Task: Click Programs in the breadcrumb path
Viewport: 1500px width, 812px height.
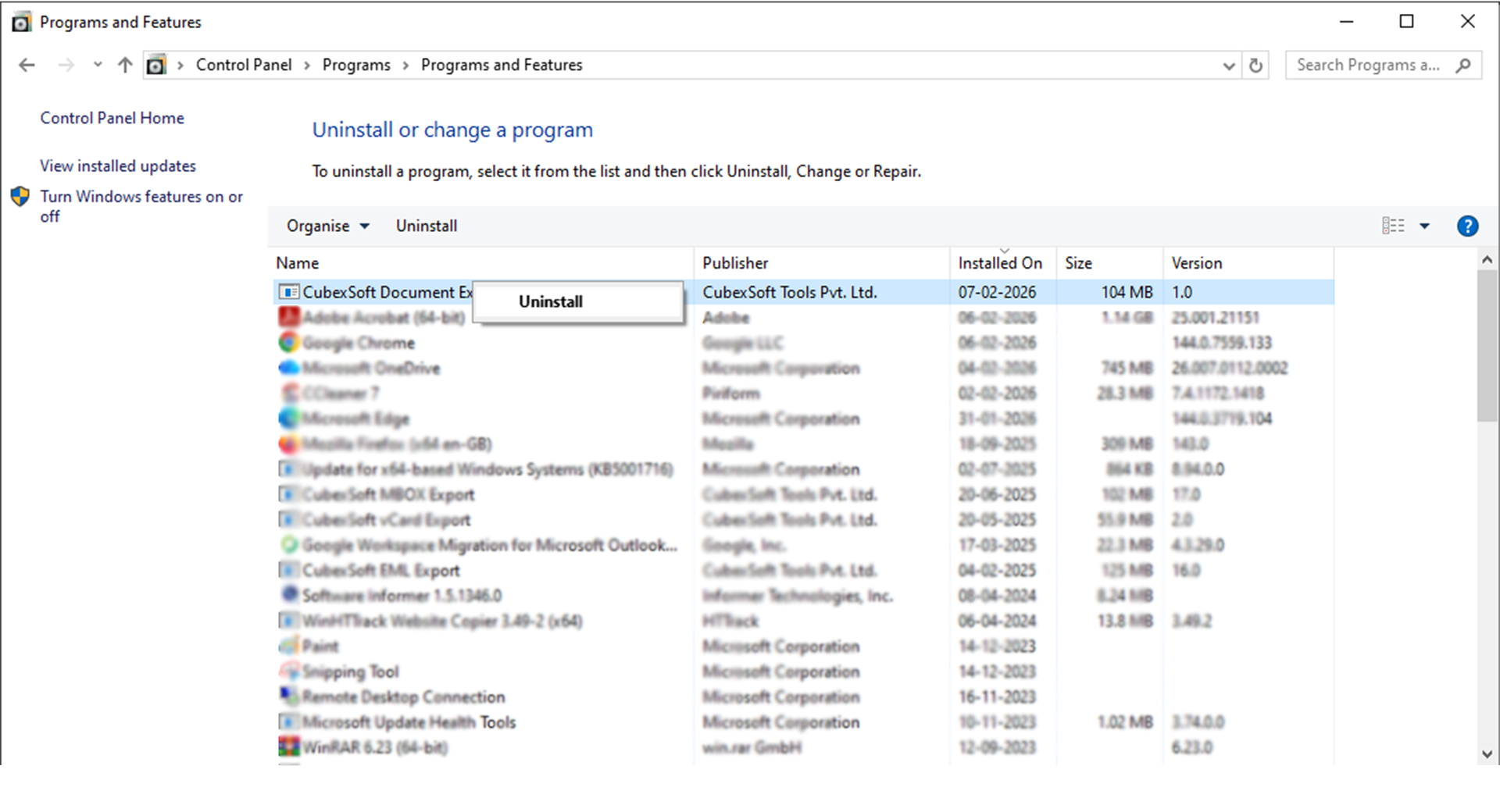Action: point(356,66)
